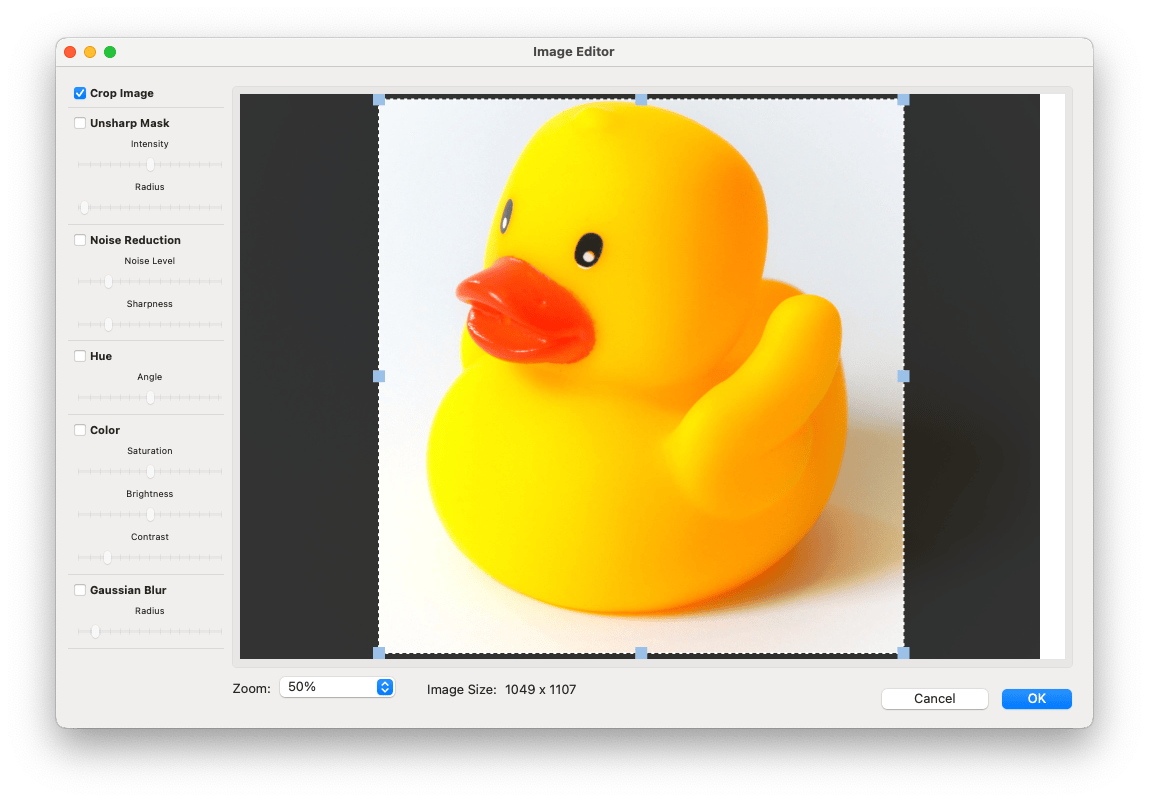This screenshot has width=1149, height=802.
Task: Click the Sharpness slider handle
Action: [x=109, y=325]
